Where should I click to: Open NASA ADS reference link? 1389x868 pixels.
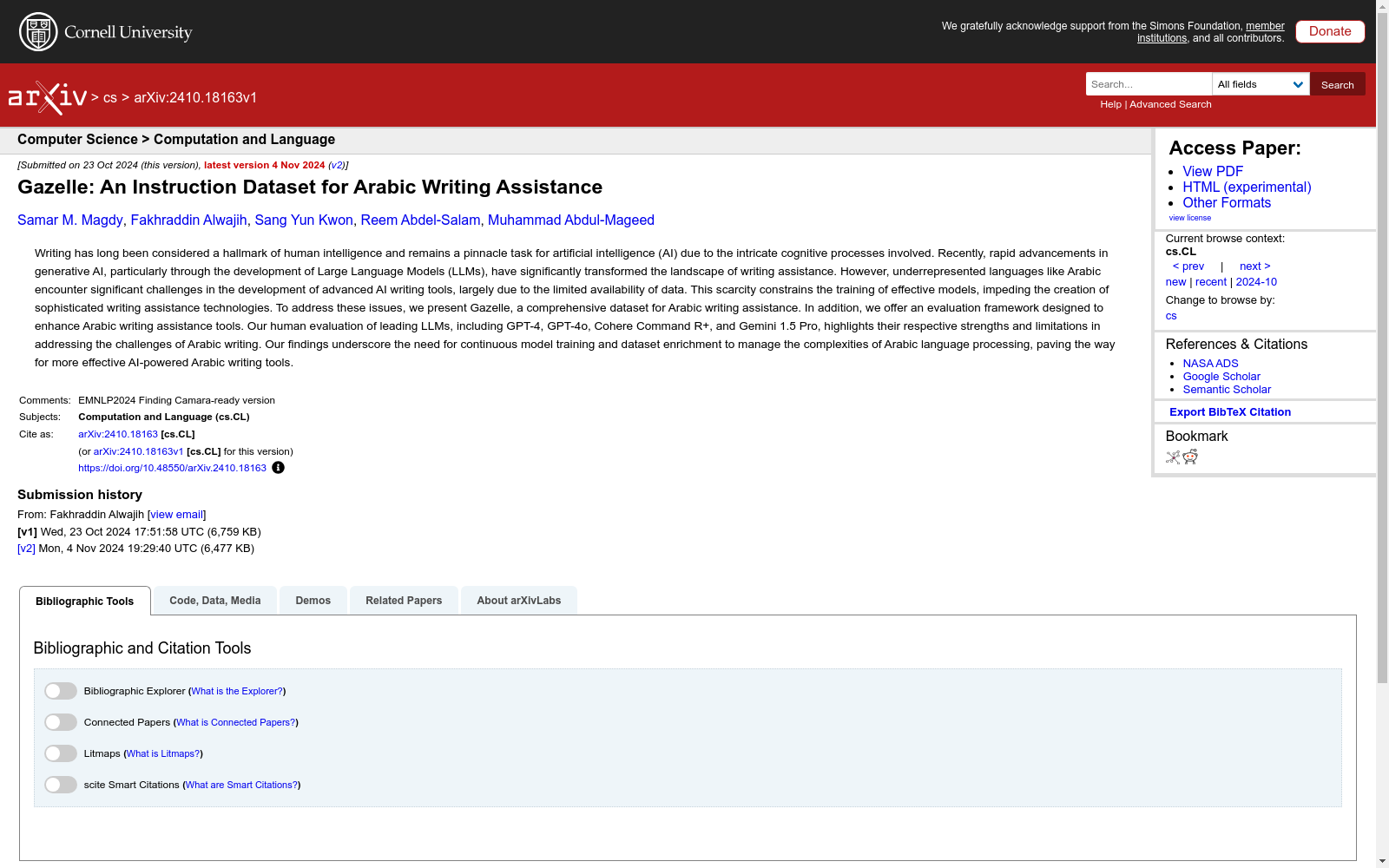coord(1210,364)
